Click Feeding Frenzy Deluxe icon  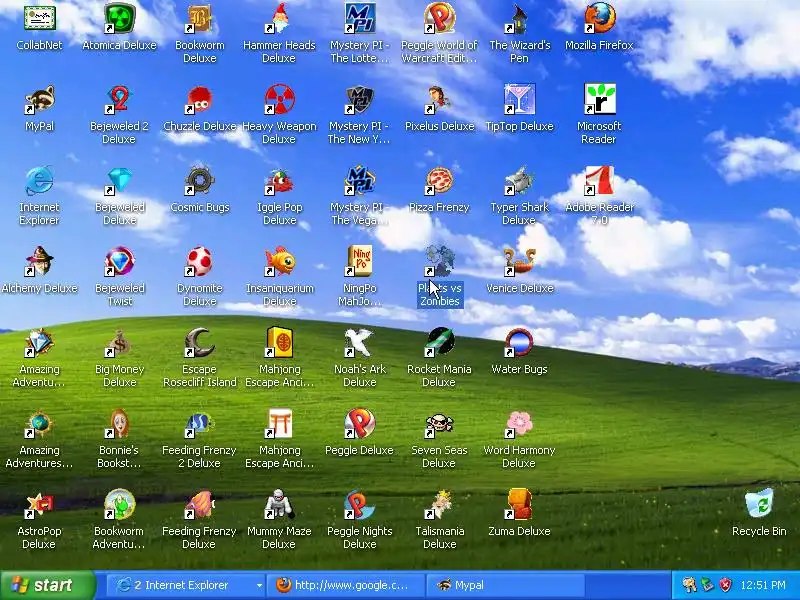point(199,505)
